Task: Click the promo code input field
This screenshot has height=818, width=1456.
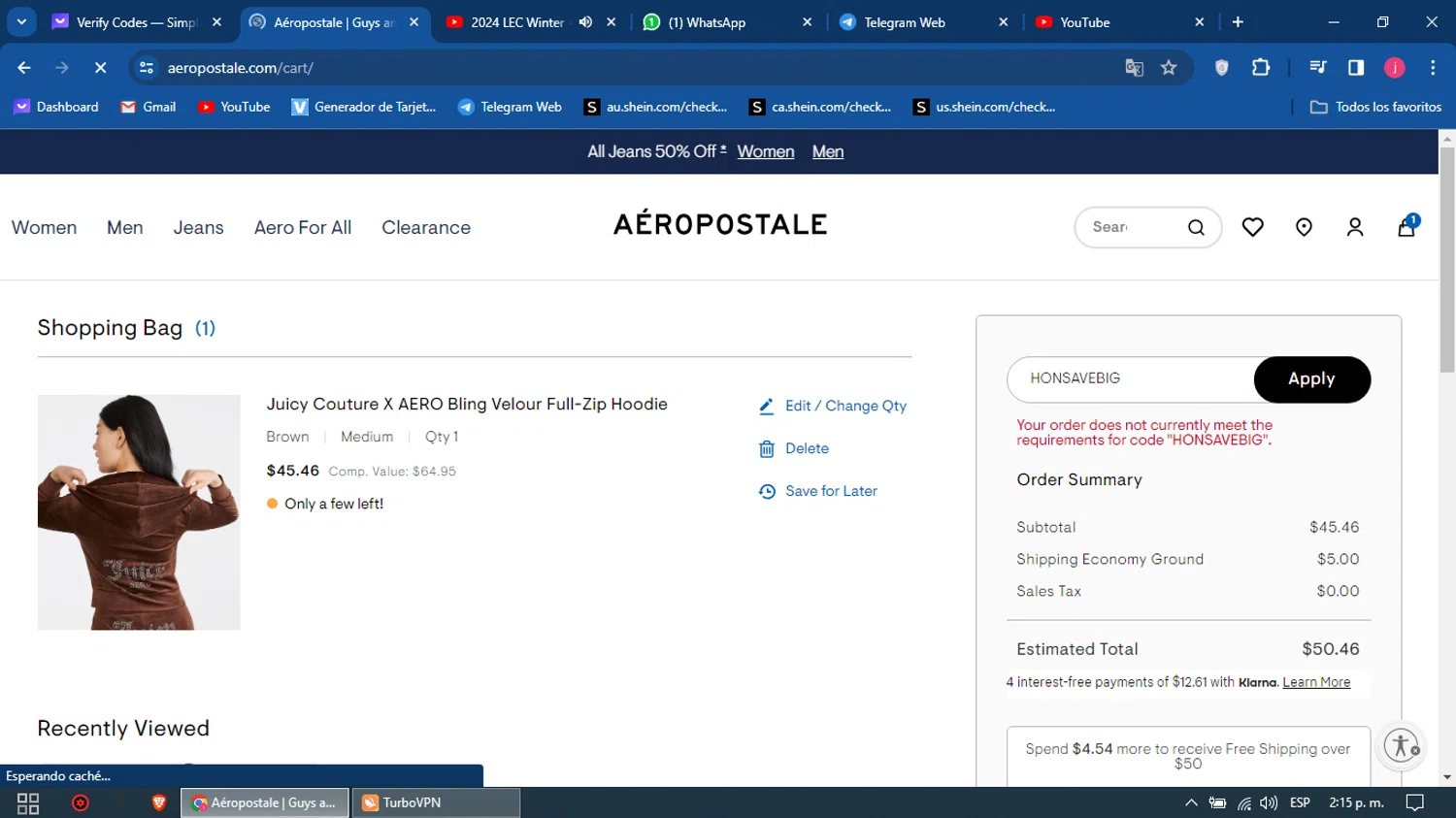Action: click(1132, 378)
